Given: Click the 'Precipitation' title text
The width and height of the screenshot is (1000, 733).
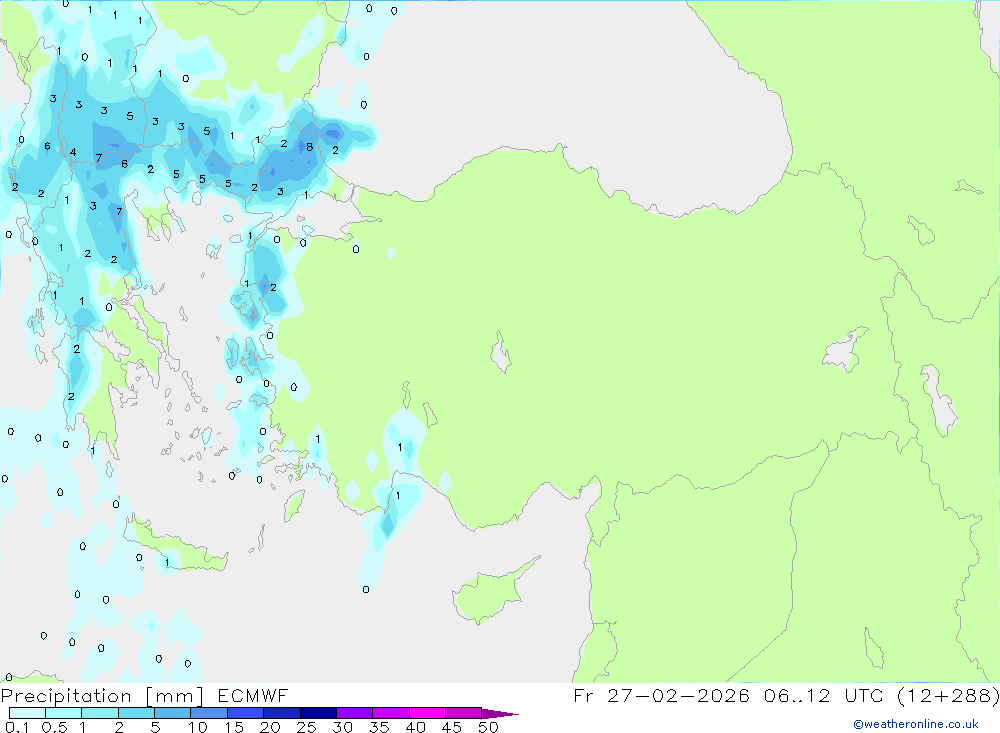Looking at the screenshot, I should pos(66,695).
